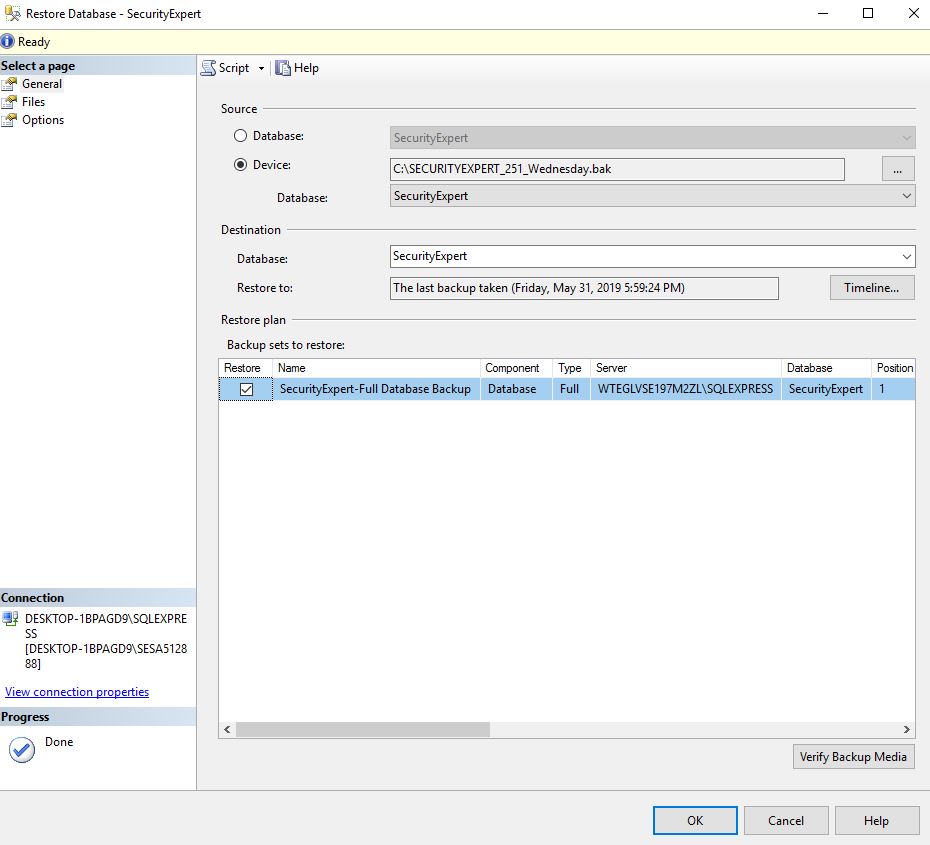This screenshot has height=845, width=930.
Task: Sort by the Position column header
Action: pos(893,368)
